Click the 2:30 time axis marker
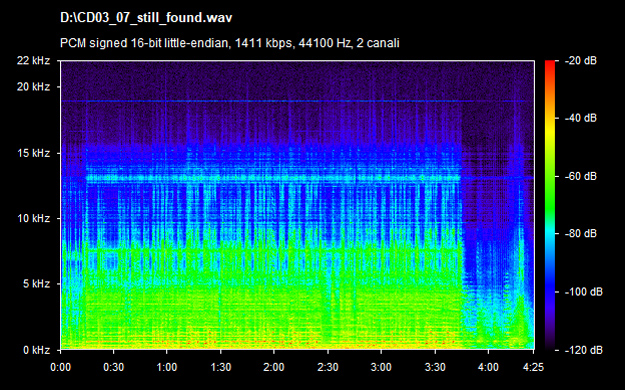This screenshot has height=390, width=625. click(328, 367)
